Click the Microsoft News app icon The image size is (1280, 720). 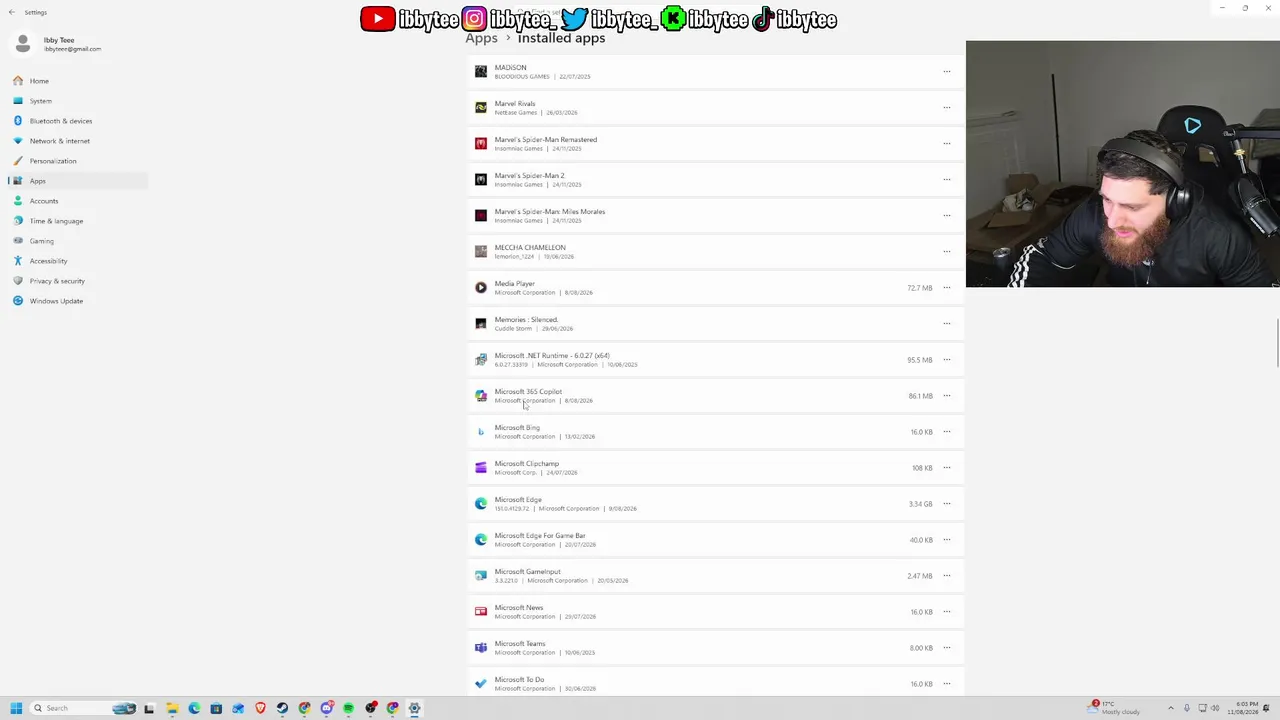point(481,612)
